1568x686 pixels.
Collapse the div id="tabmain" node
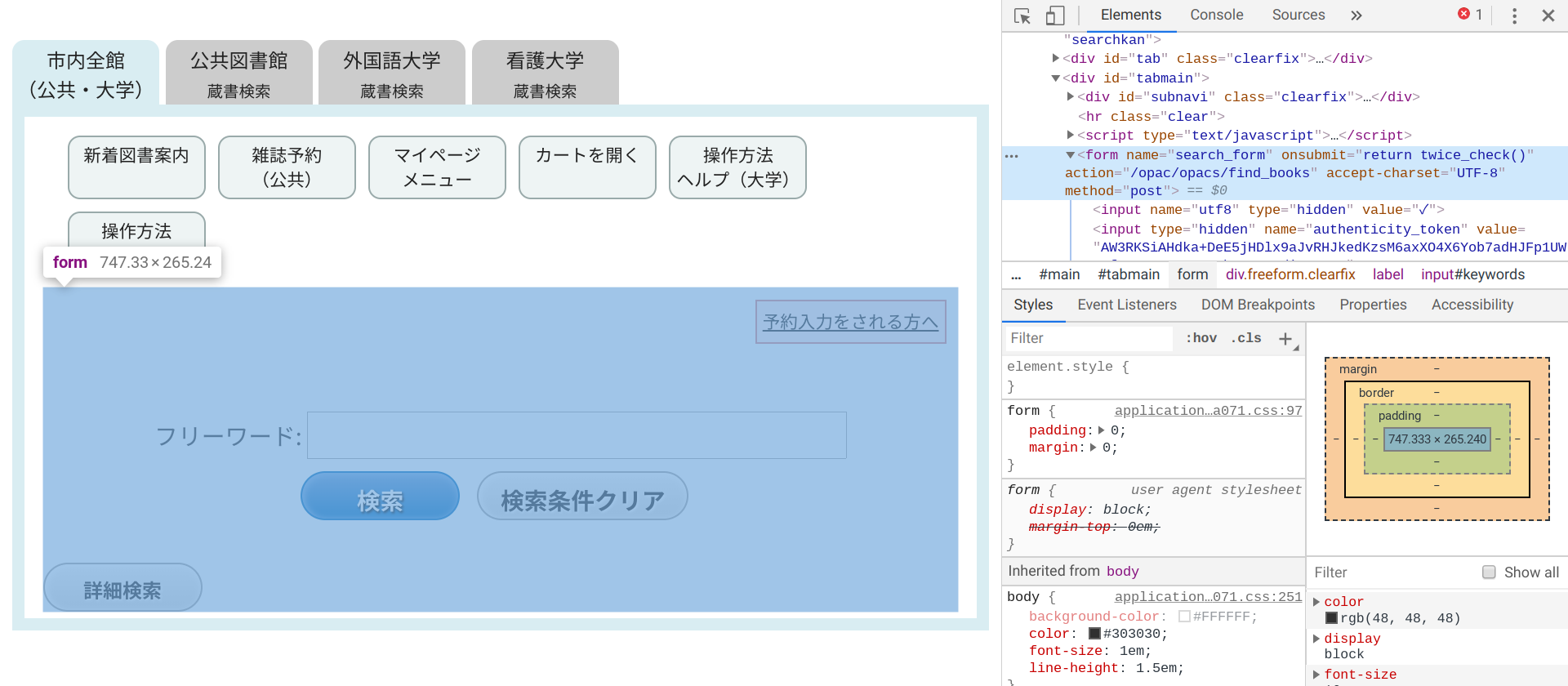pos(1056,78)
